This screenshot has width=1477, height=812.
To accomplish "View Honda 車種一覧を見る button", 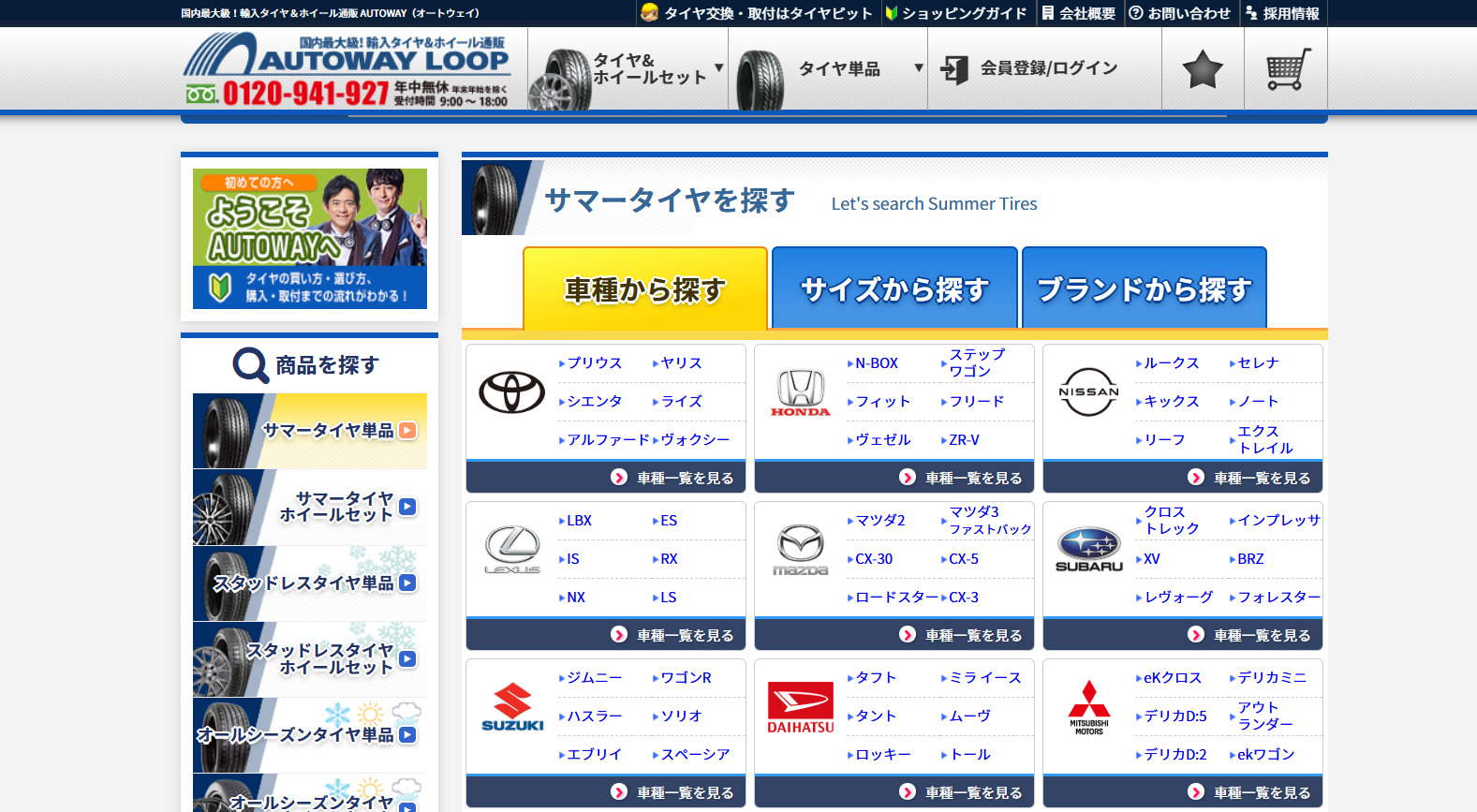I will pyautogui.click(x=894, y=478).
